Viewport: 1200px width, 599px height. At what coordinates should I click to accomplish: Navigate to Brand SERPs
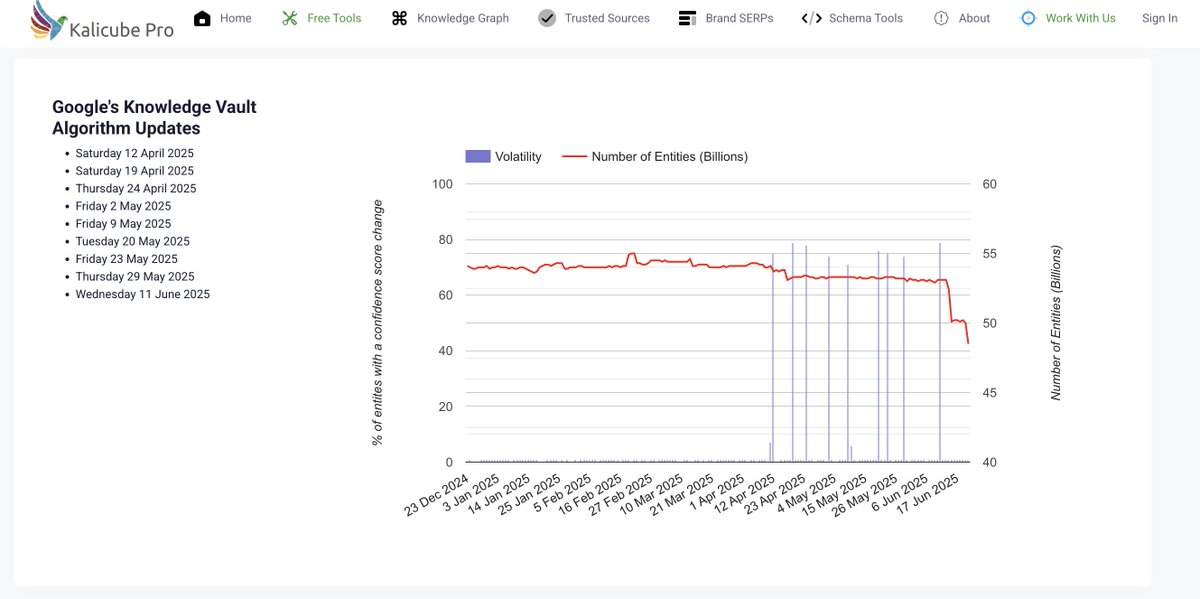tap(739, 18)
